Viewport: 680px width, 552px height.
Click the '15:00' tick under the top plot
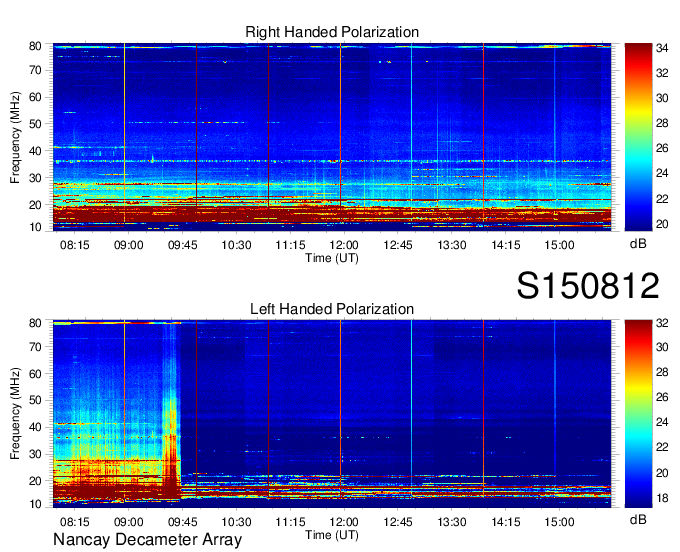(x=559, y=245)
